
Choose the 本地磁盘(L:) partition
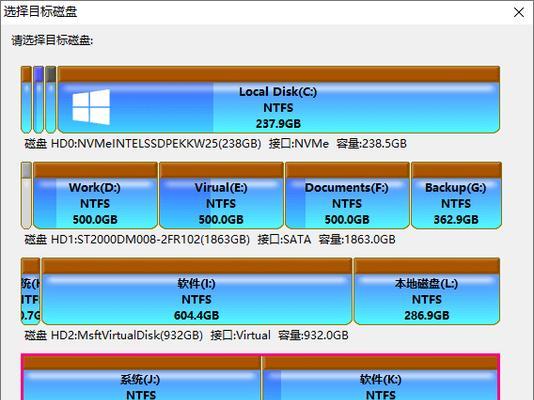[x=427, y=291]
